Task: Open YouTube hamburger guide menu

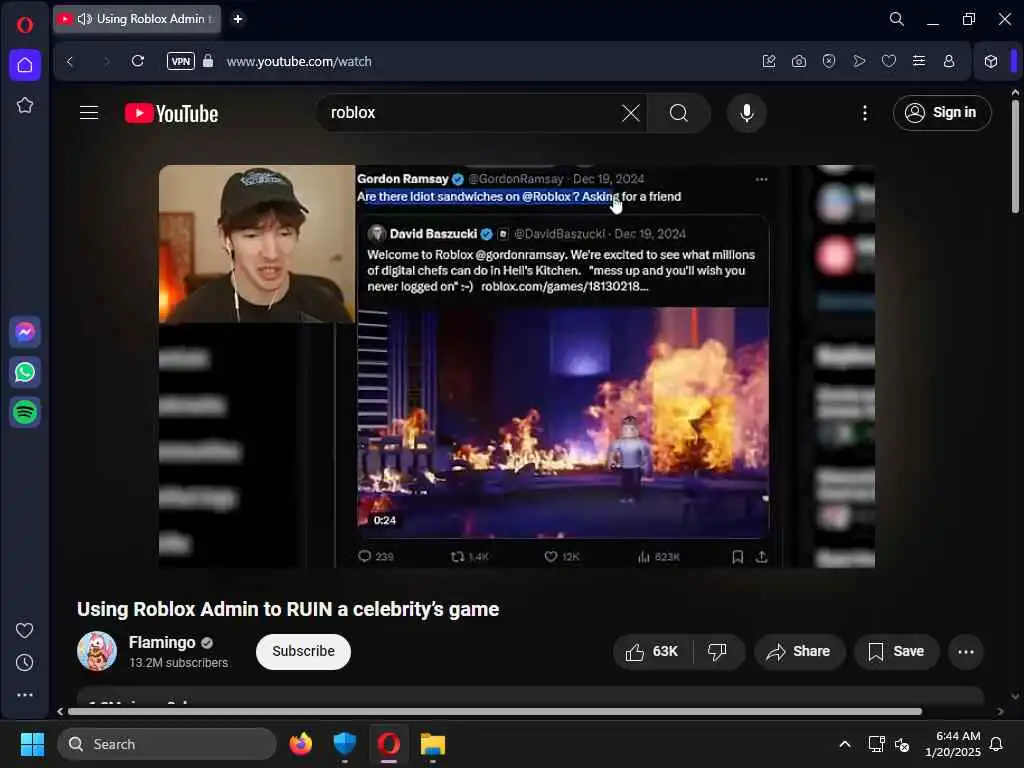Action: coord(89,113)
